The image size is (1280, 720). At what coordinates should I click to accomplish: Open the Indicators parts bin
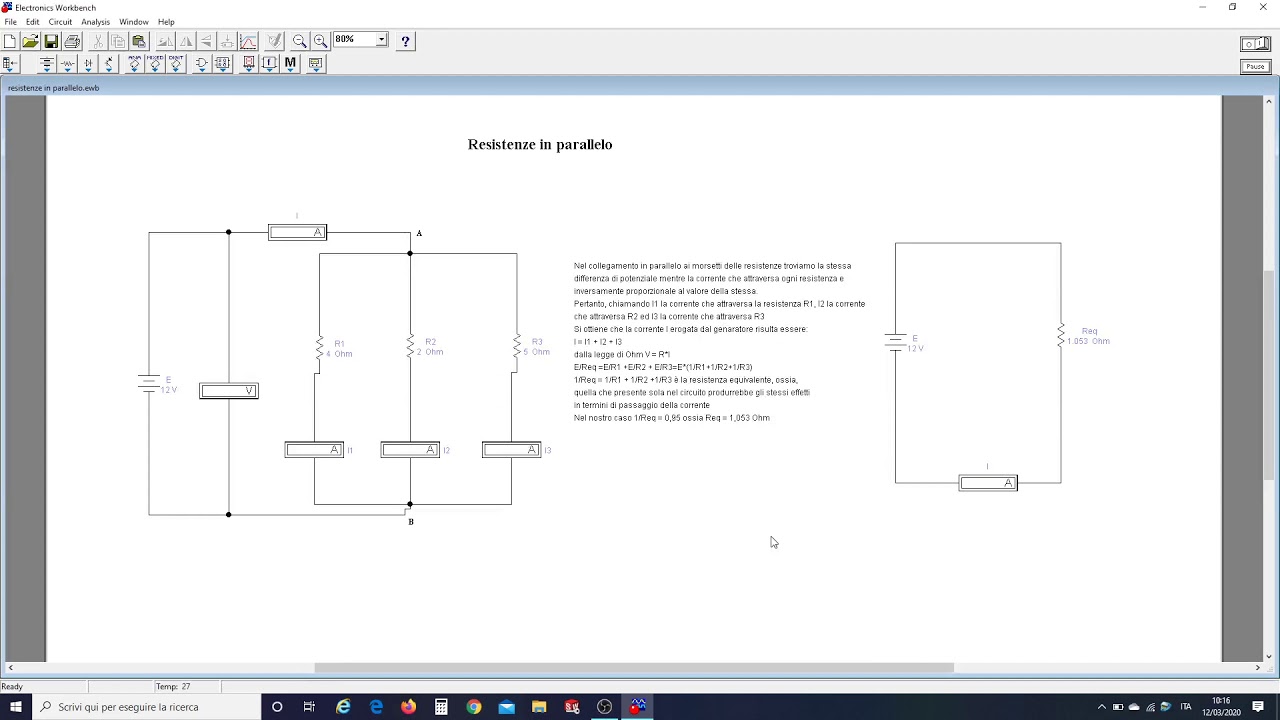point(249,64)
